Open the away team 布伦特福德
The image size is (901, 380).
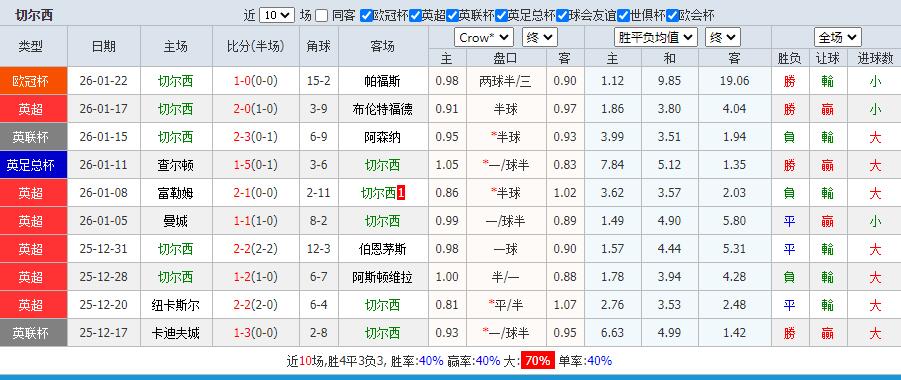pyautogui.click(x=383, y=109)
